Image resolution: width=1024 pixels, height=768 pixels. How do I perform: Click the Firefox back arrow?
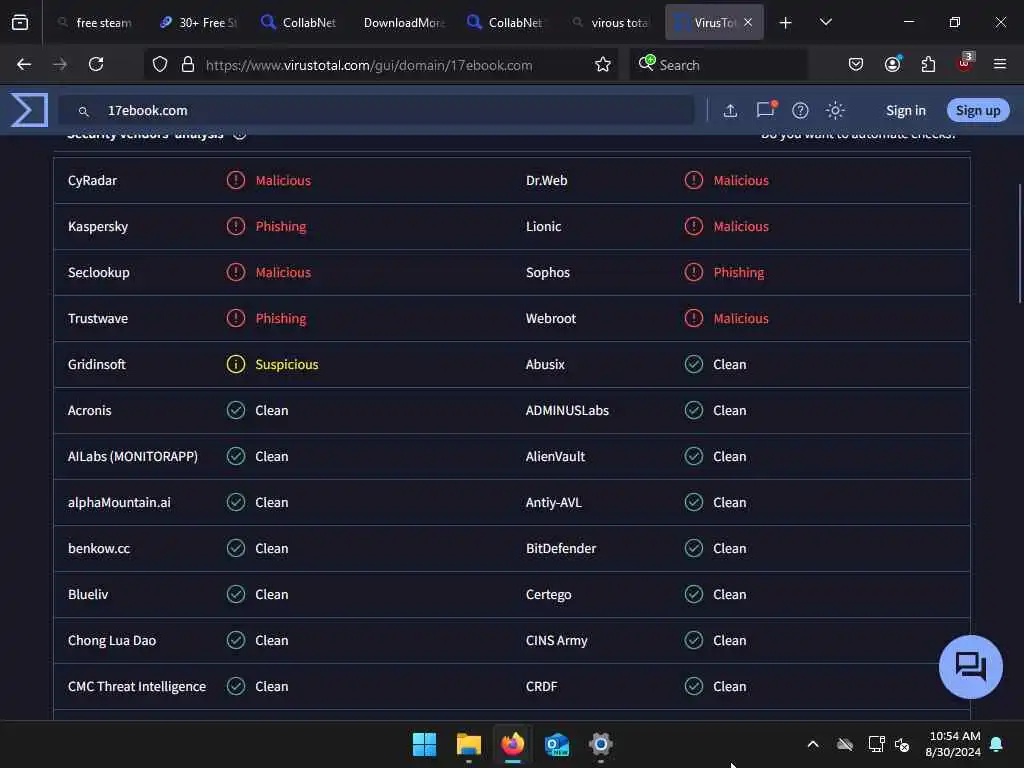click(x=24, y=64)
